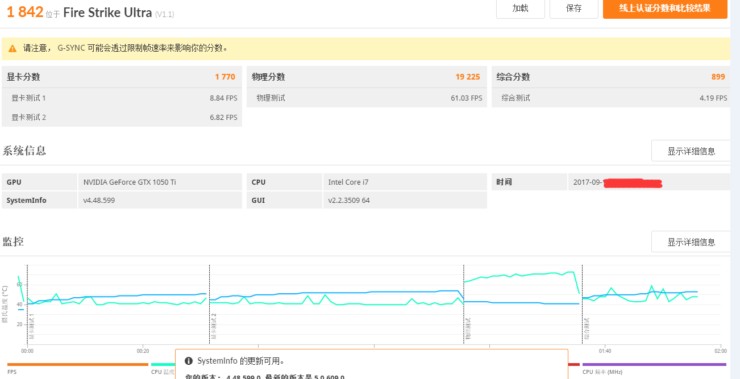Click the G-SYNC warning message text
Viewport: 740px width, 379px height.
click(126, 48)
